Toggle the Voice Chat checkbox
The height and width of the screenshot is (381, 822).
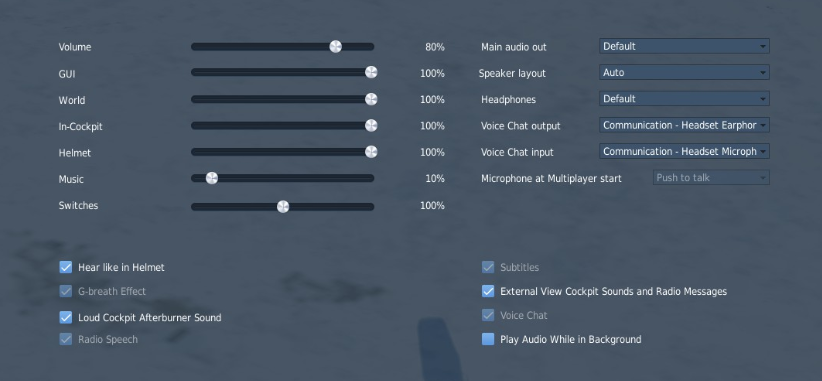pyautogui.click(x=488, y=315)
